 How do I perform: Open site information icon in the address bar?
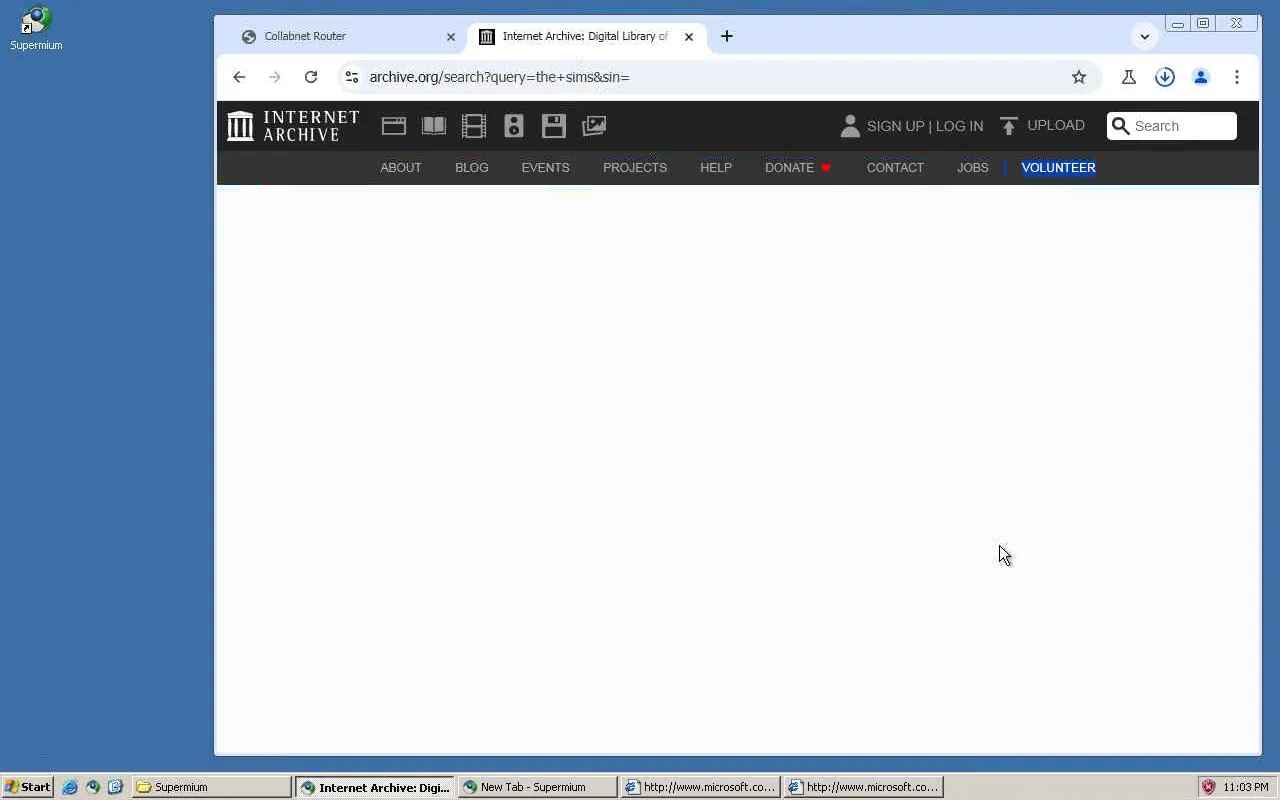click(x=352, y=77)
